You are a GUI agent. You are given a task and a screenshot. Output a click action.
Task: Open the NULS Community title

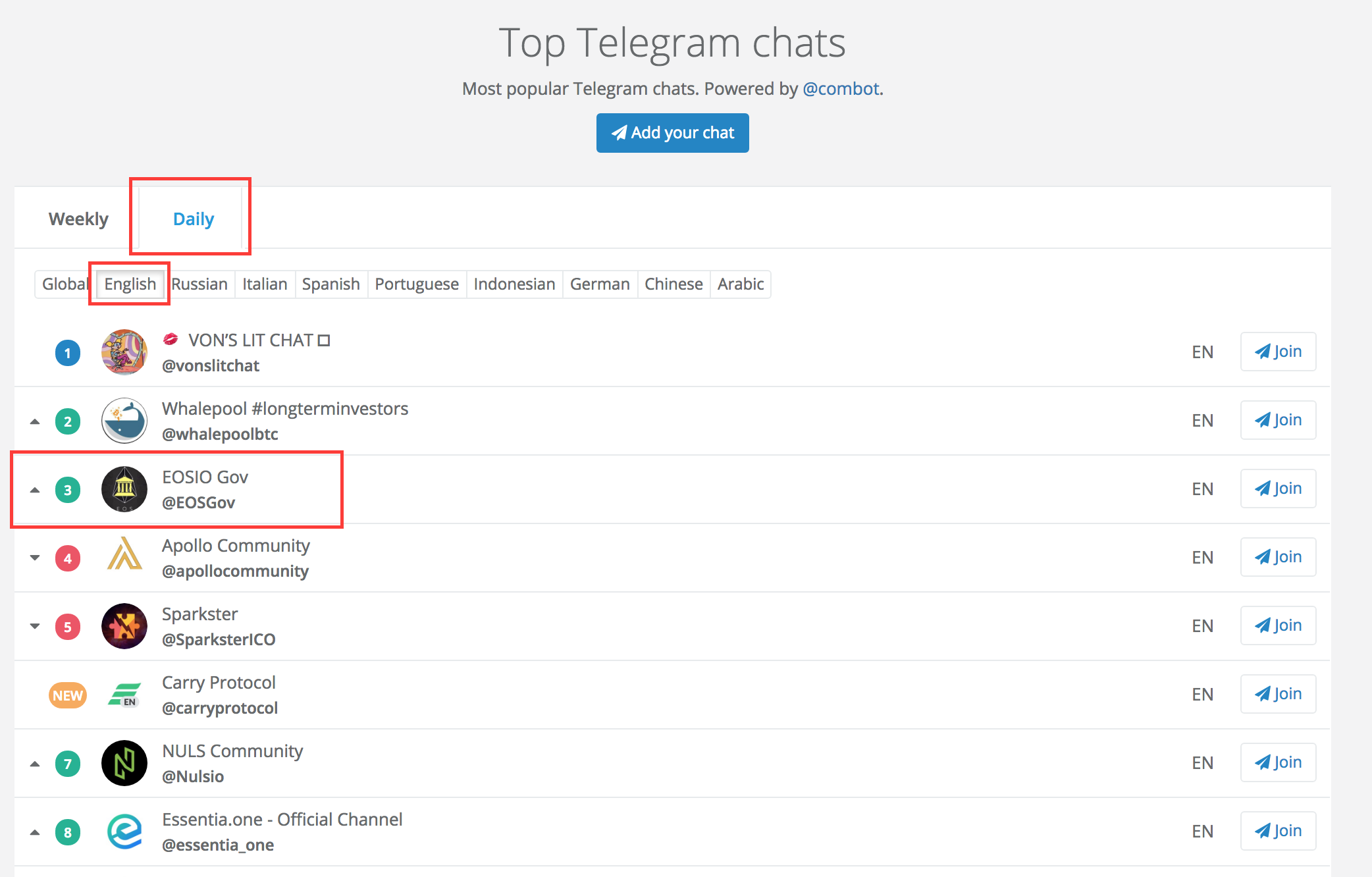click(x=232, y=751)
